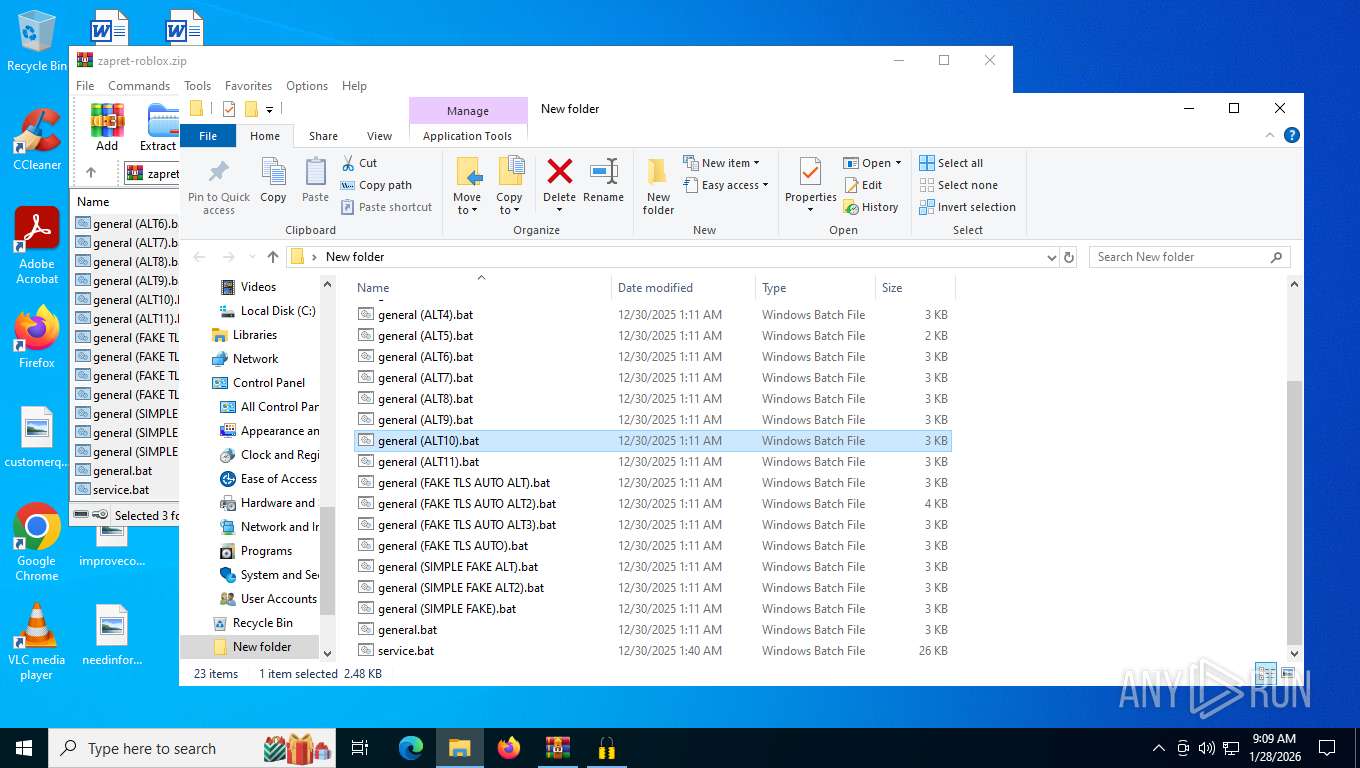Click Invert selection in ribbon
Viewport: 1360px width, 768px height.
[x=967, y=207]
